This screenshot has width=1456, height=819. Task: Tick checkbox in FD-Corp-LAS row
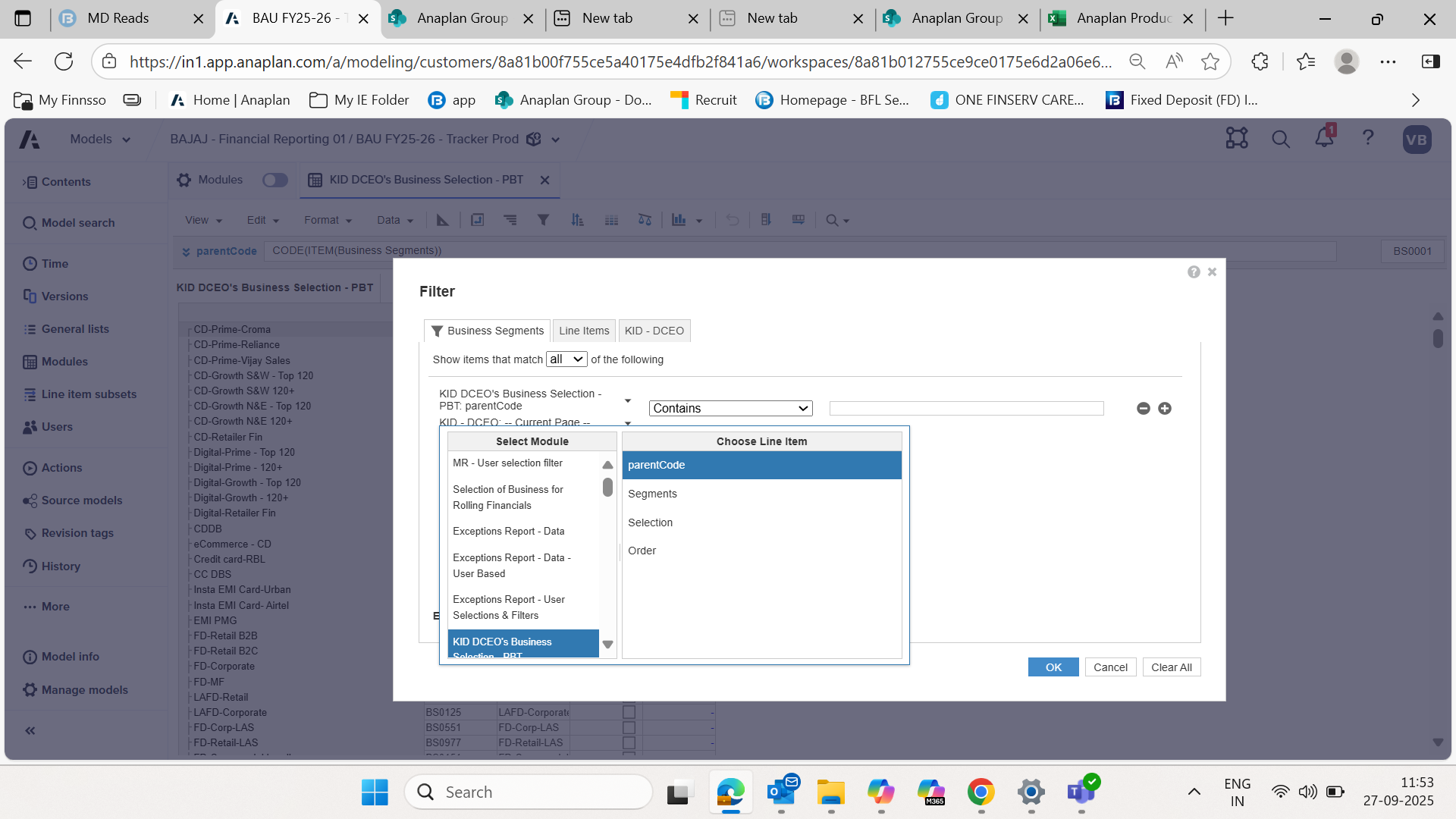click(629, 727)
